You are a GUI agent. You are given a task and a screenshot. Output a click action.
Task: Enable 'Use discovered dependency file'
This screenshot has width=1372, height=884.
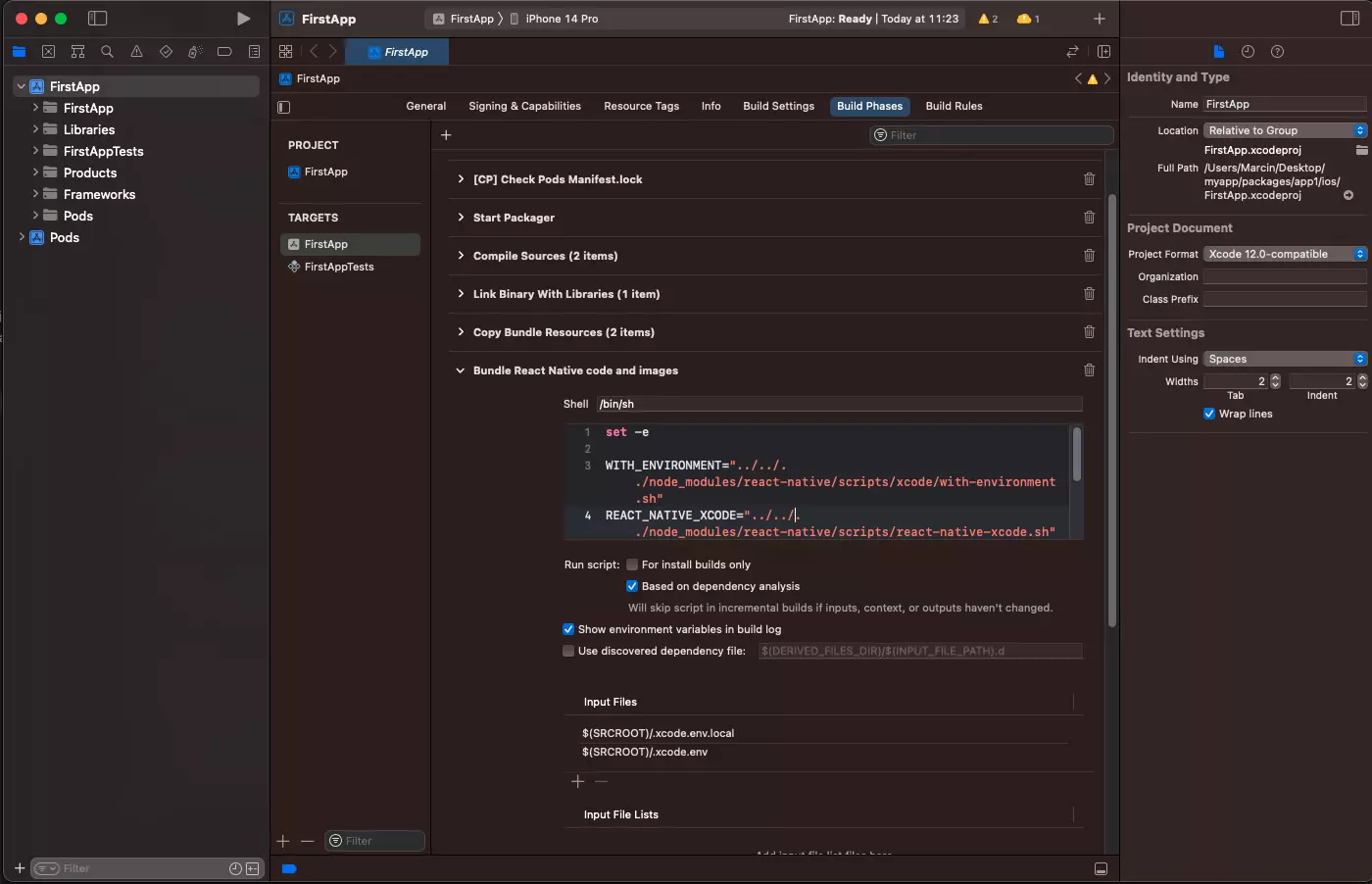click(568, 651)
